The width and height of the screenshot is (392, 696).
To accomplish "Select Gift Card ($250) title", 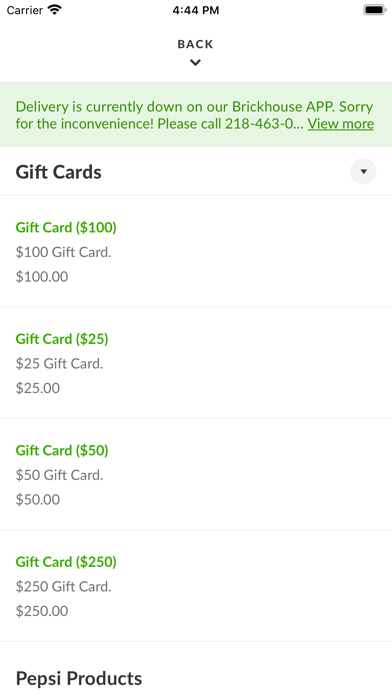I will coord(66,562).
